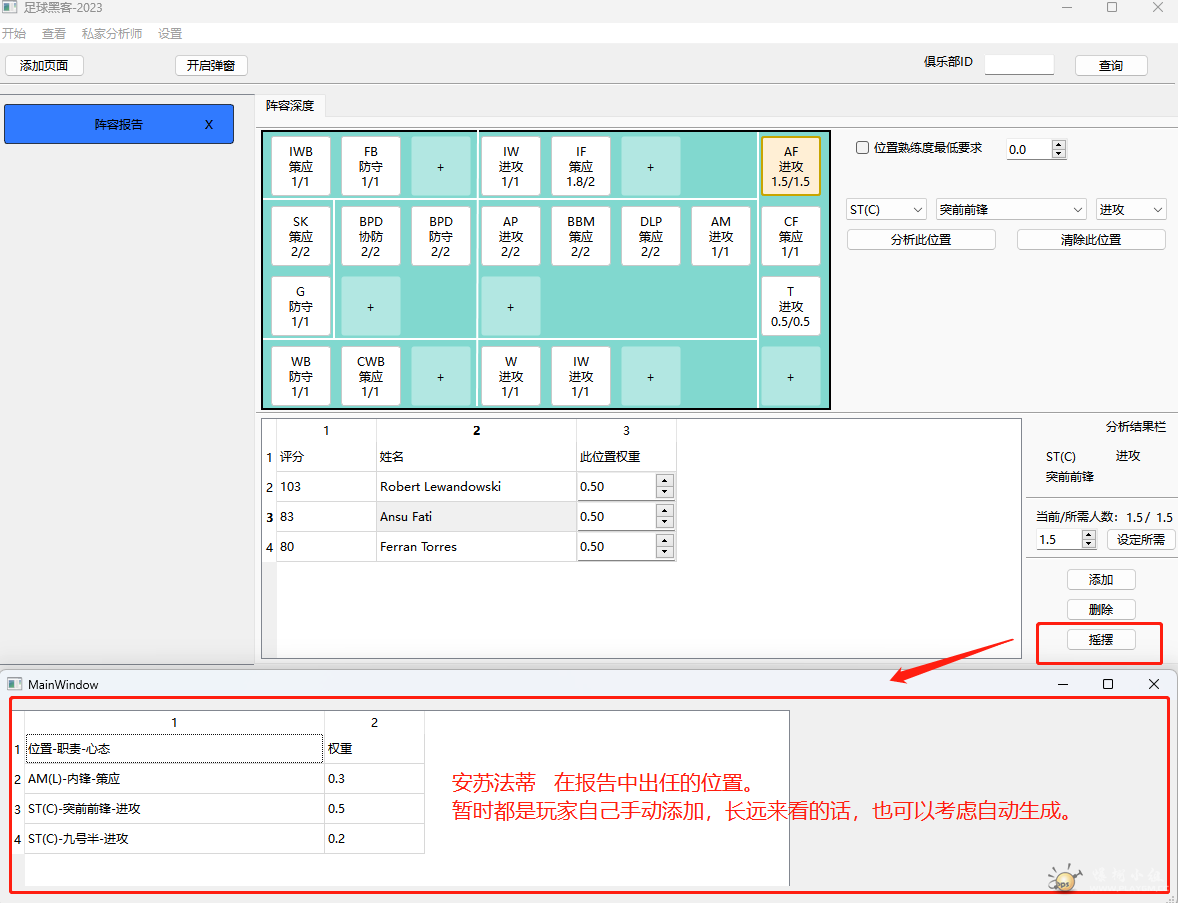Expand the 突前前锋 role dropdown
This screenshot has width=1178, height=903.
[x=1010, y=209]
